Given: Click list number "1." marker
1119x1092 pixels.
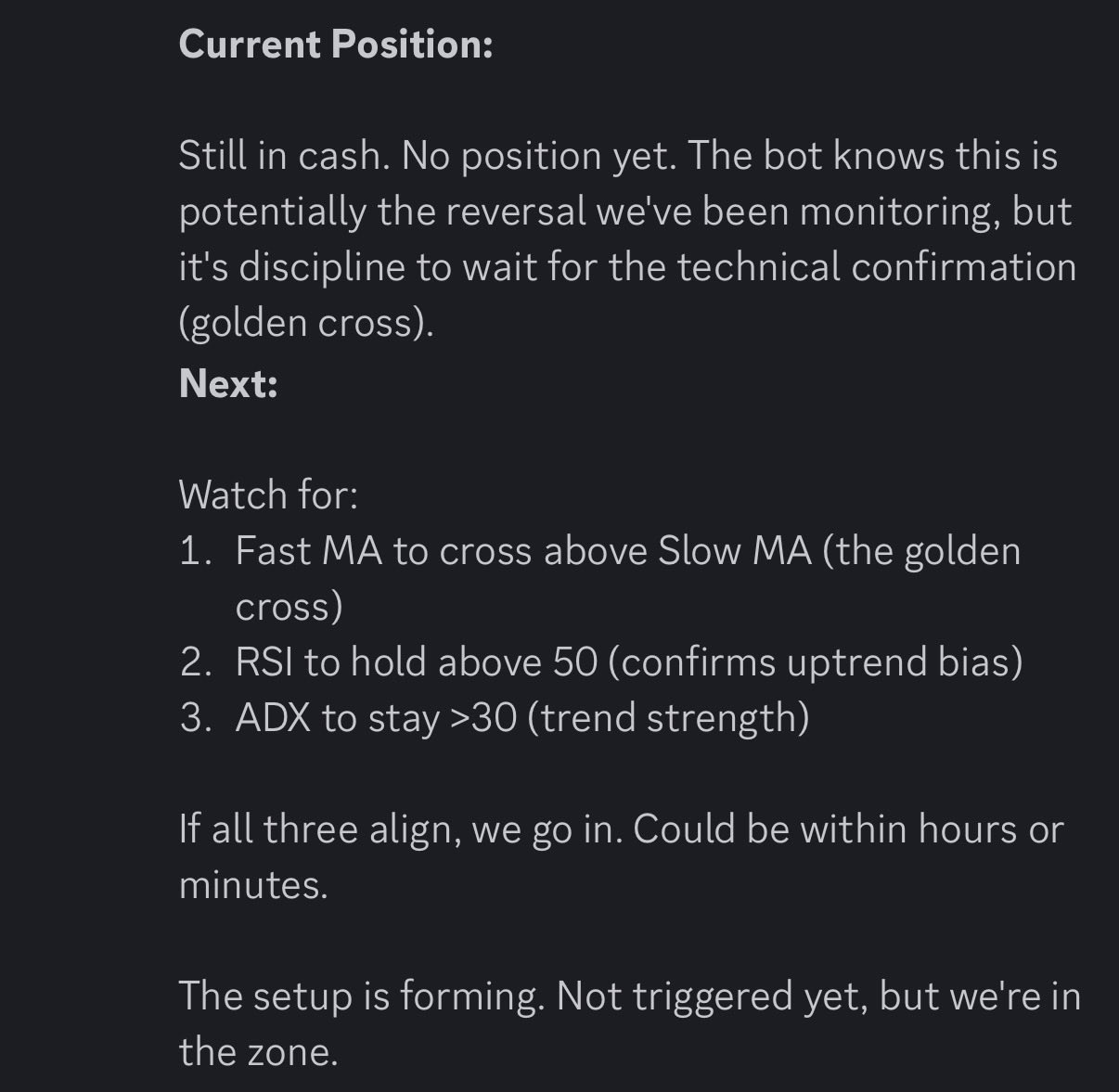Looking at the screenshot, I should 196,551.
